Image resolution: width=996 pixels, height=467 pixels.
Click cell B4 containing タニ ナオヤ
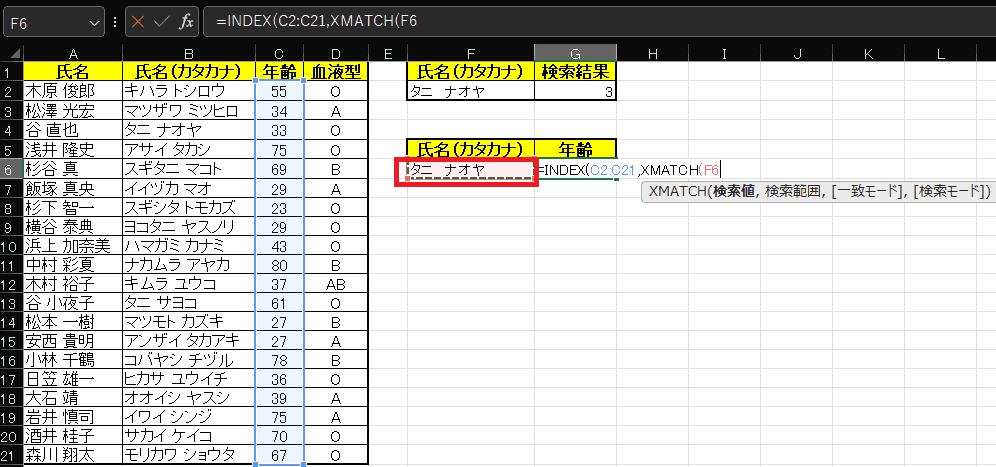pos(189,130)
